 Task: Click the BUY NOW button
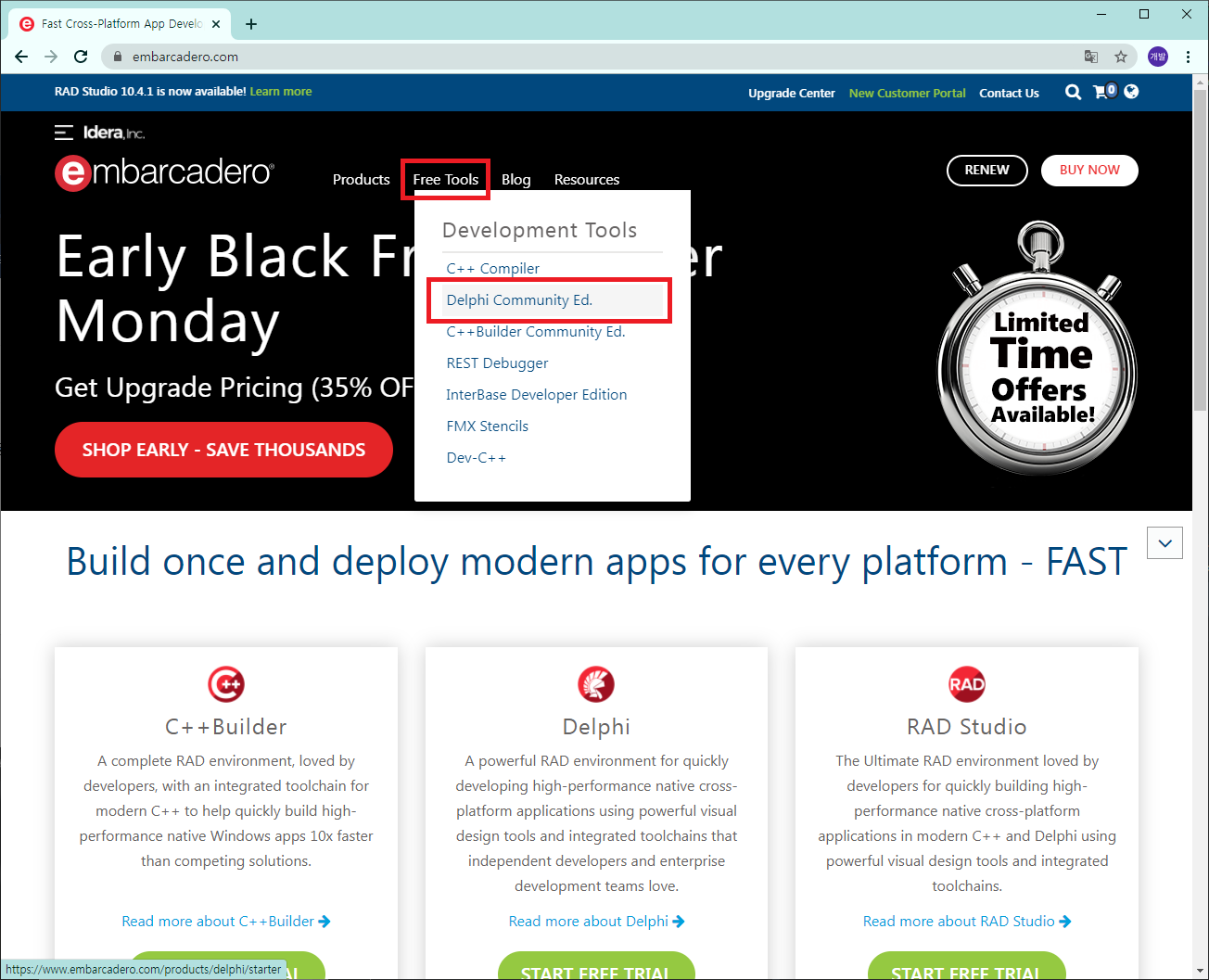pos(1089,171)
